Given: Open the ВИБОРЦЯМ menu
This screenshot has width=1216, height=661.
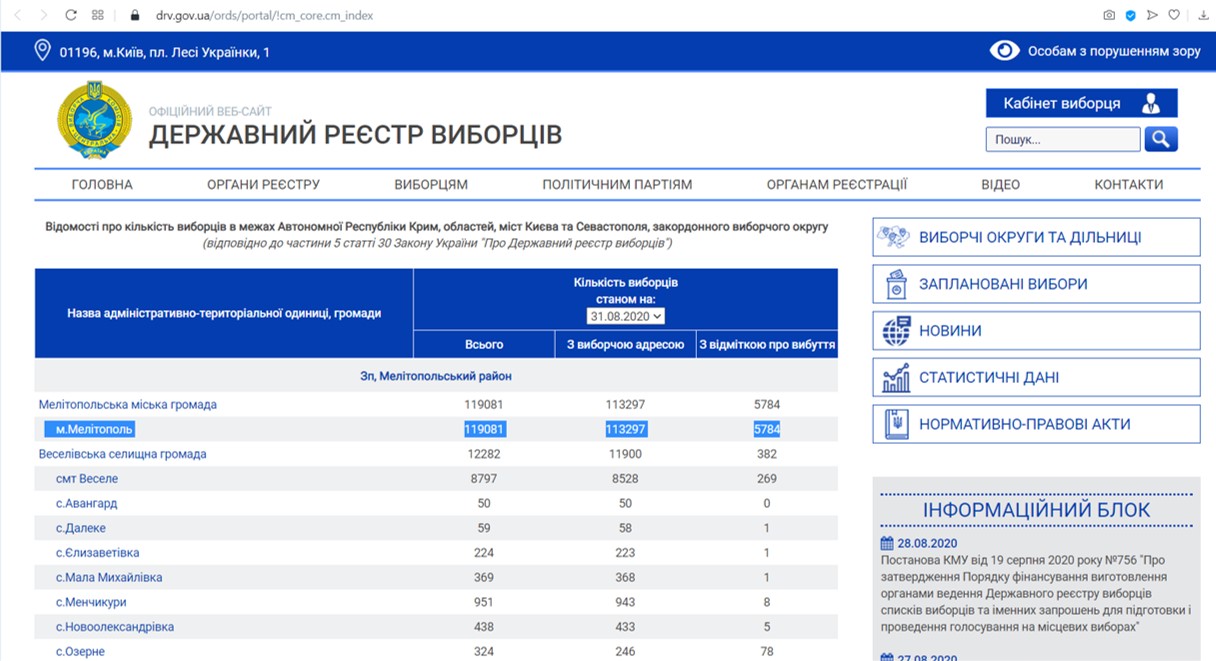Looking at the screenshot, I should [x=431, y=185].
